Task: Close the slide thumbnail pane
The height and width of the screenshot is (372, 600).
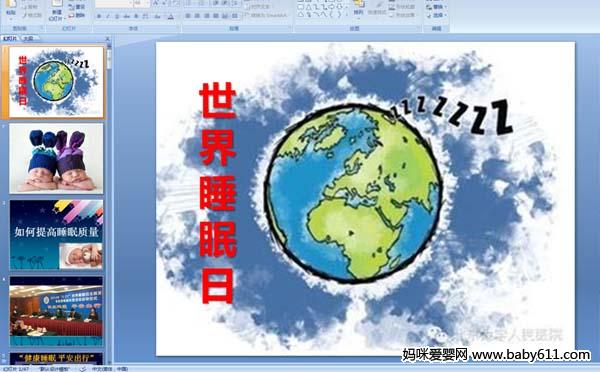Action: coord(108,39)
